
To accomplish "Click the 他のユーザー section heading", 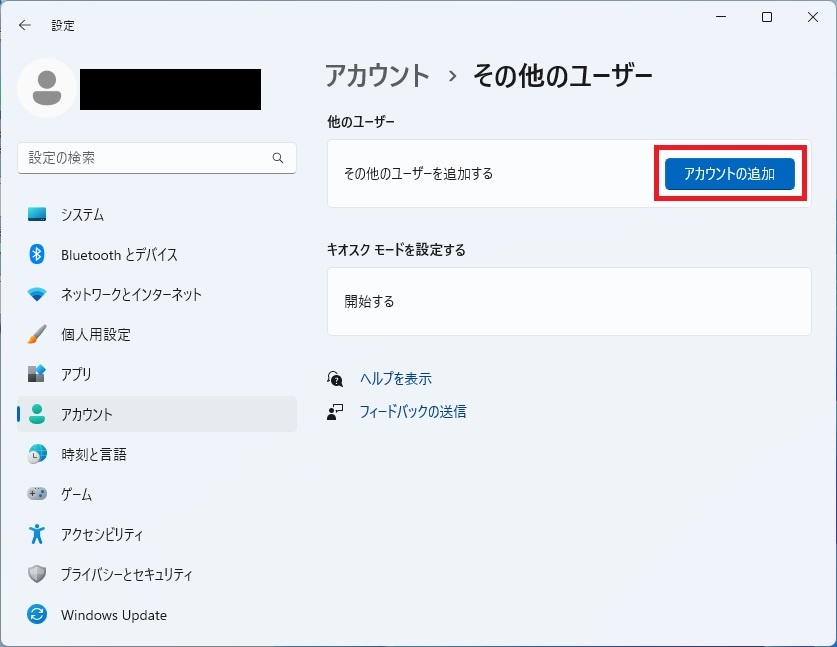I will click(x=361, y=122).
